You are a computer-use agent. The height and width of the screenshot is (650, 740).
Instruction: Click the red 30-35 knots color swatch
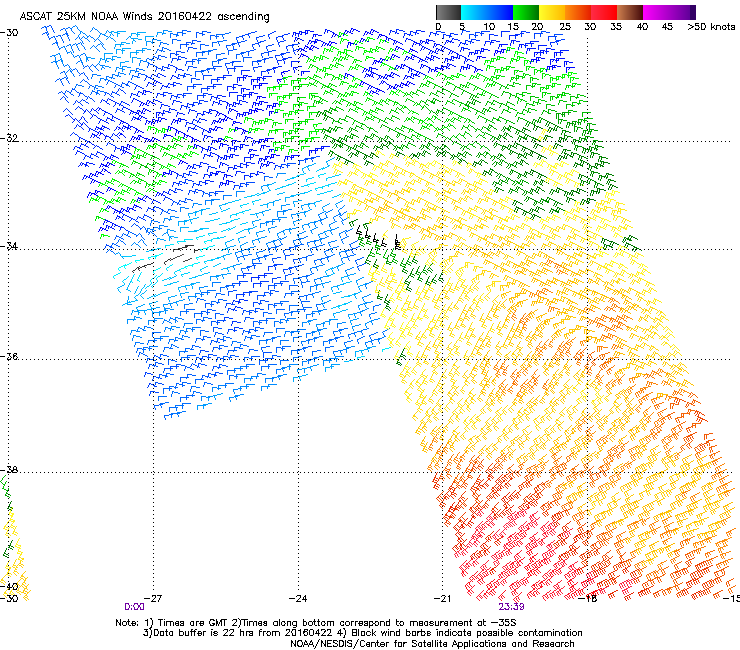(604, 12)
